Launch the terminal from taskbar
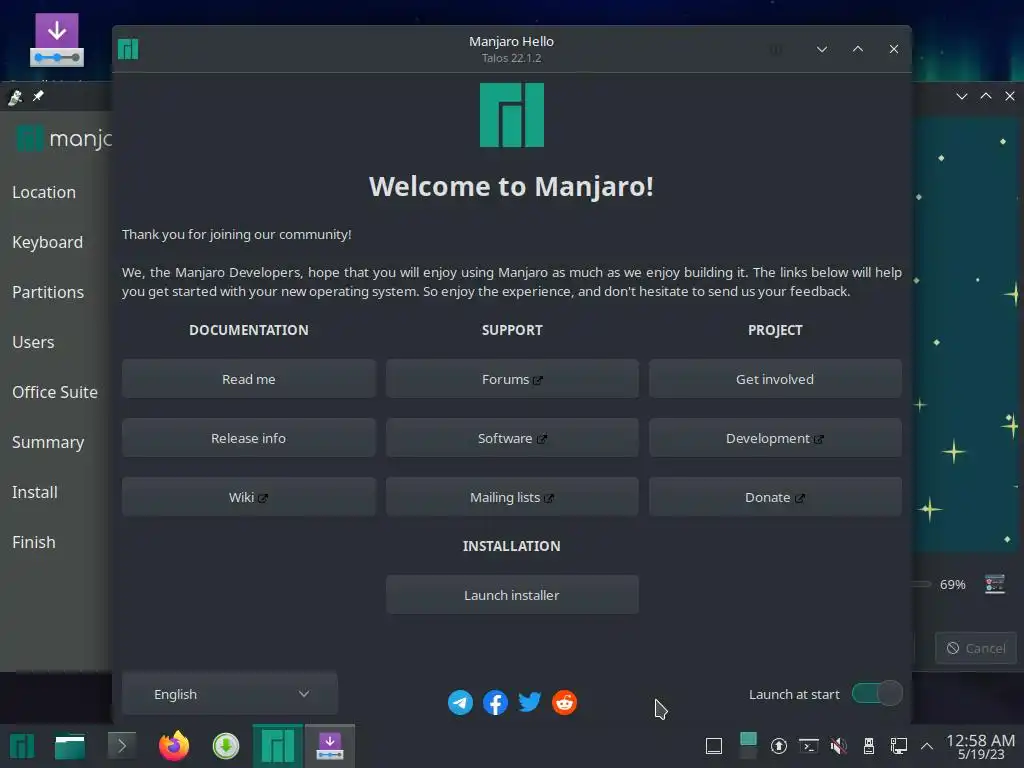Image resolution: width=1024 pixels, height=768 pixels. tap(121, 746)
